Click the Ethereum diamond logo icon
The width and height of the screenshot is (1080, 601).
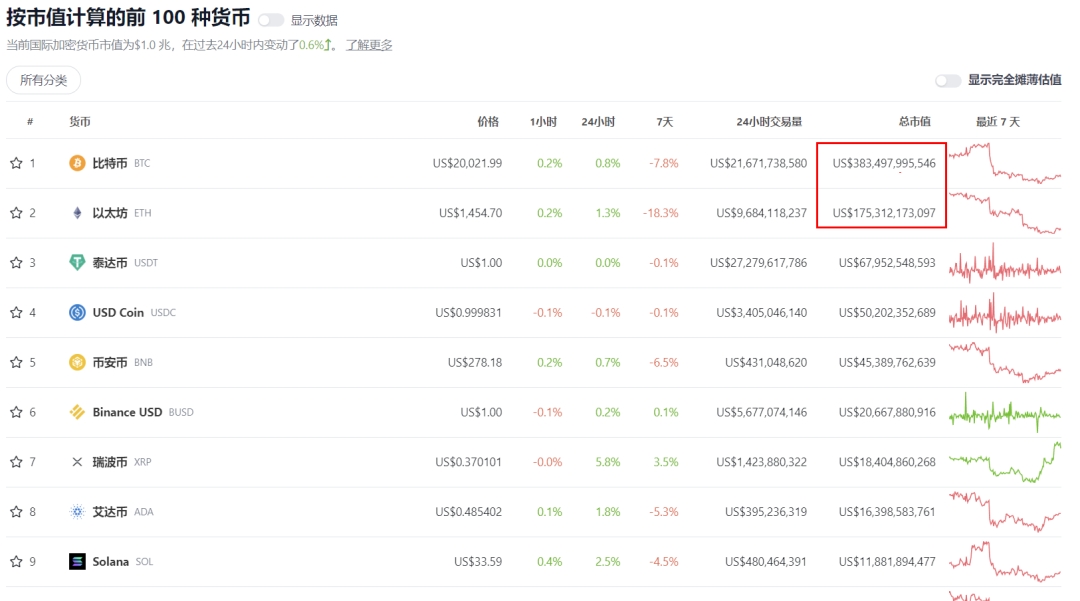point(77,213)
